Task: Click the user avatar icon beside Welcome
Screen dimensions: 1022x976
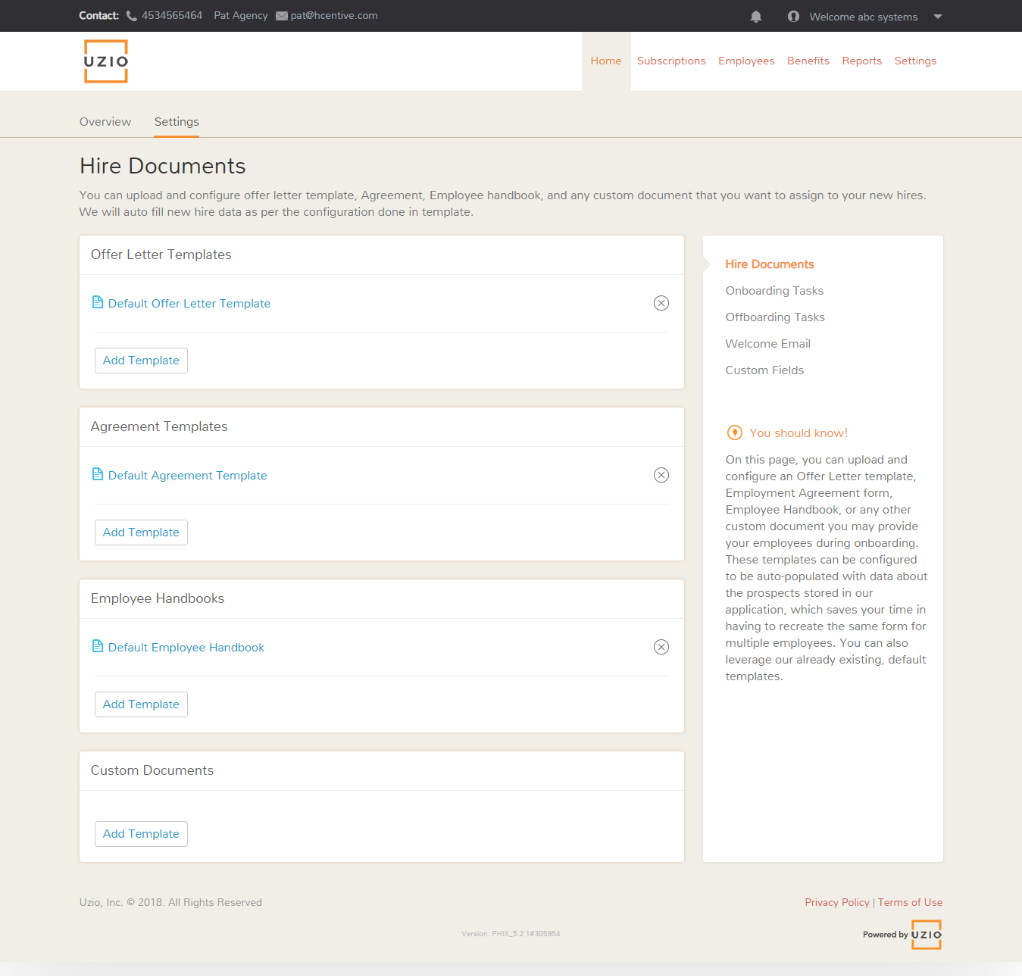Action: point(794,17)
